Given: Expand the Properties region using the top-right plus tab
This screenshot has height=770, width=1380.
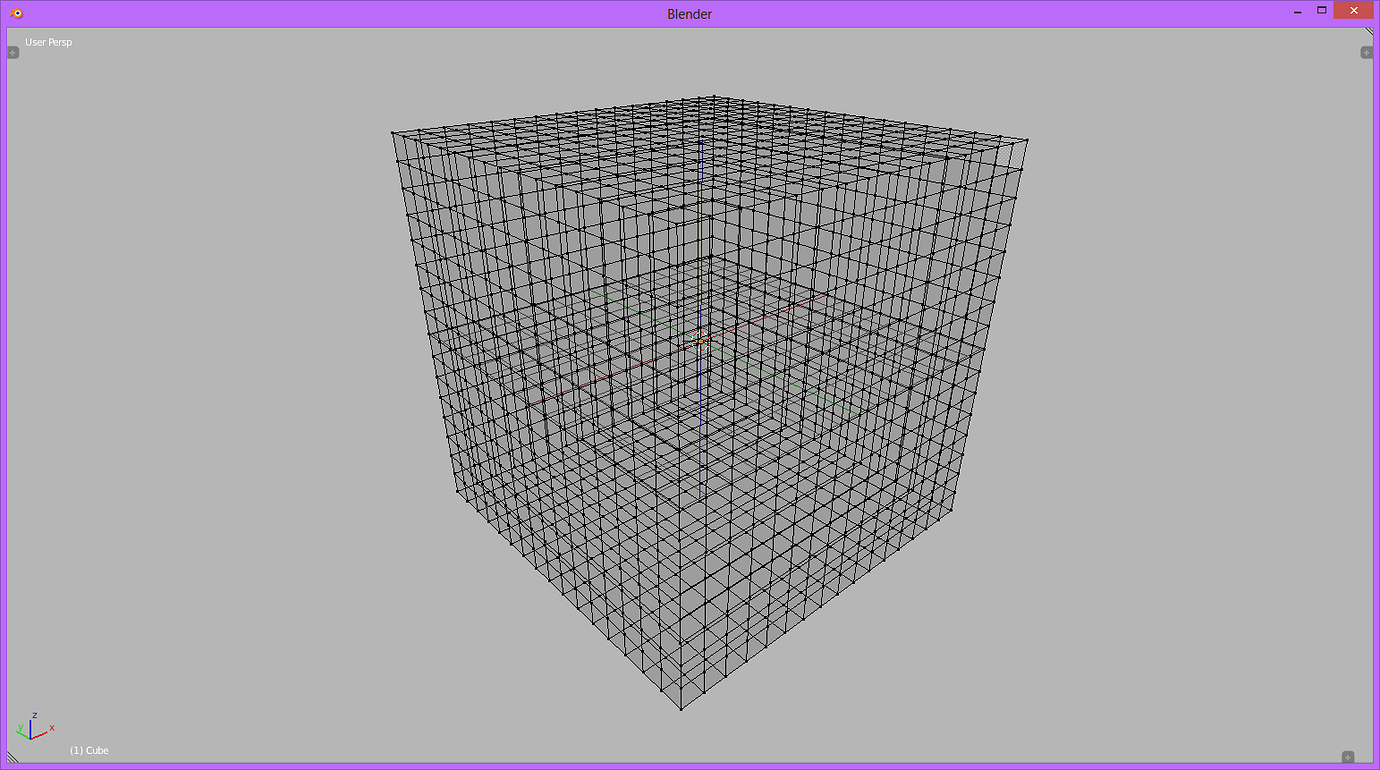Looking at the screenshot, I should pos(1366,52).
